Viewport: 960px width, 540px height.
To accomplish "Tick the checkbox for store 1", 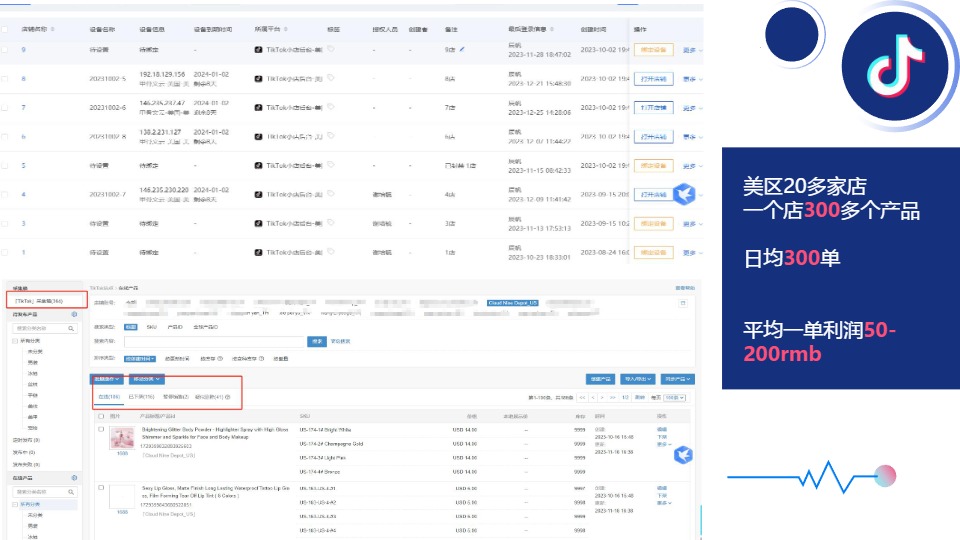I will (4, 252).
